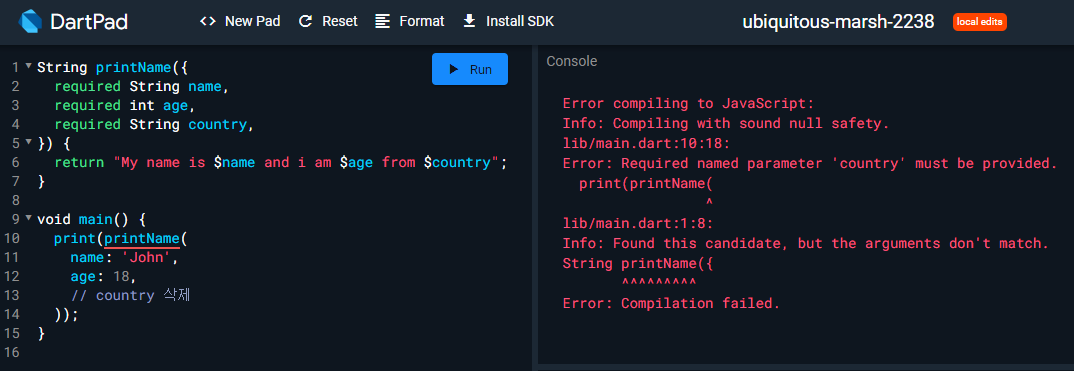This screenshot has height=371, width=1074.
Task: Click the Format lines icon
Action: 383,21
